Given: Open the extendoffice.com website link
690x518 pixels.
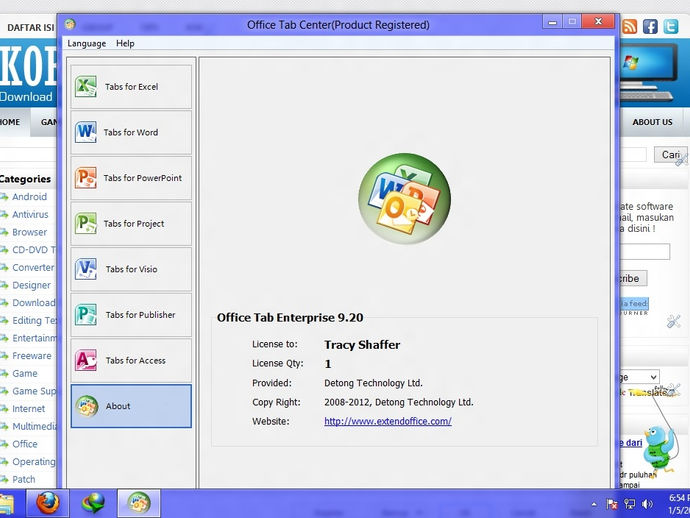Looking at the screenshot, I should 388,421.
